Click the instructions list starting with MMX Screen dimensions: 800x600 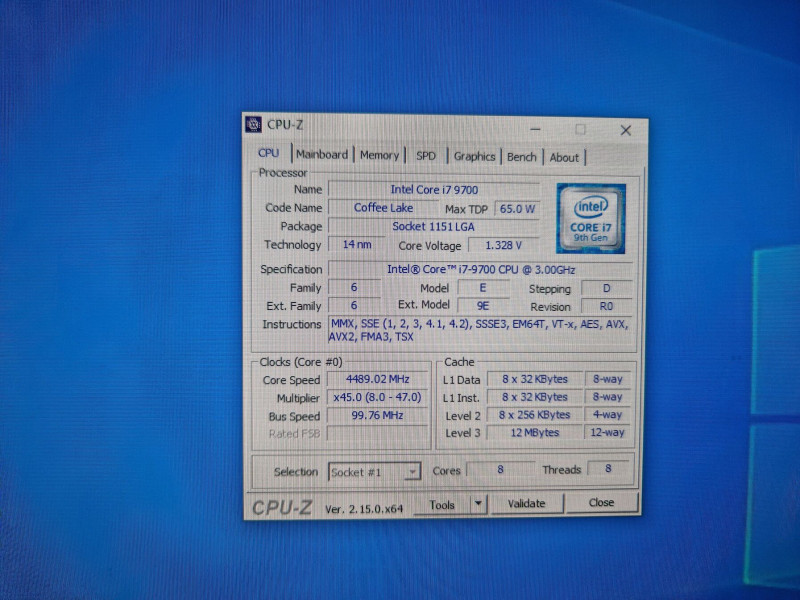[480, 330]
